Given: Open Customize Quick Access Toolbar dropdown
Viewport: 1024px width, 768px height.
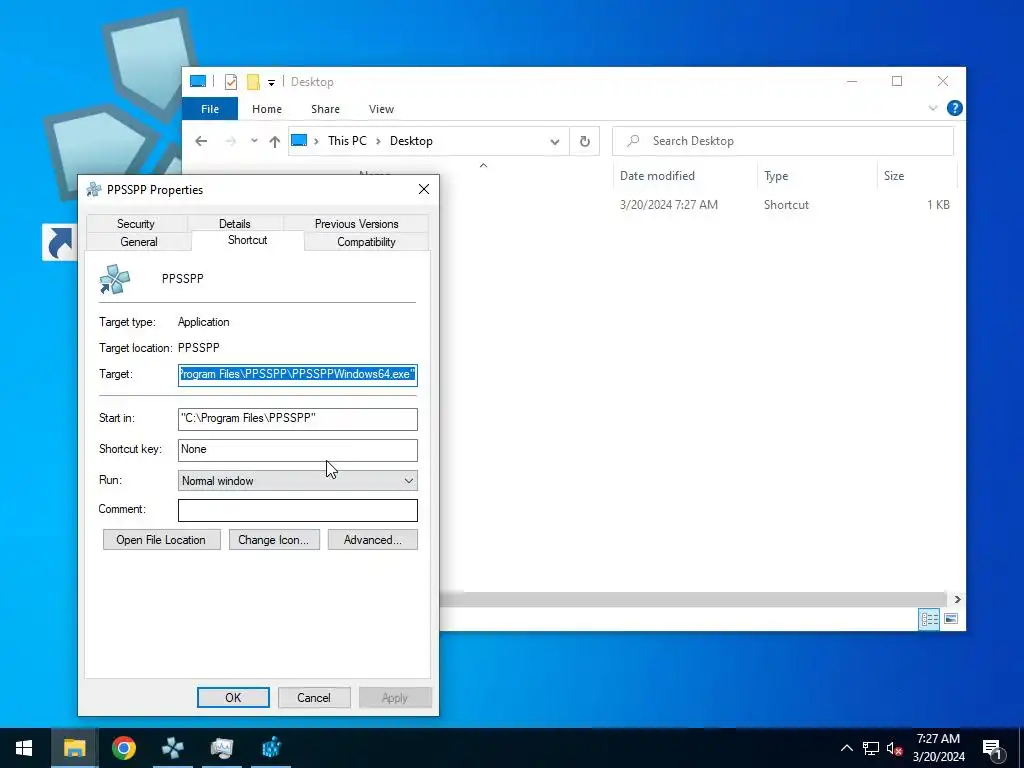Looking at the screenshot, I should point(271,82).
